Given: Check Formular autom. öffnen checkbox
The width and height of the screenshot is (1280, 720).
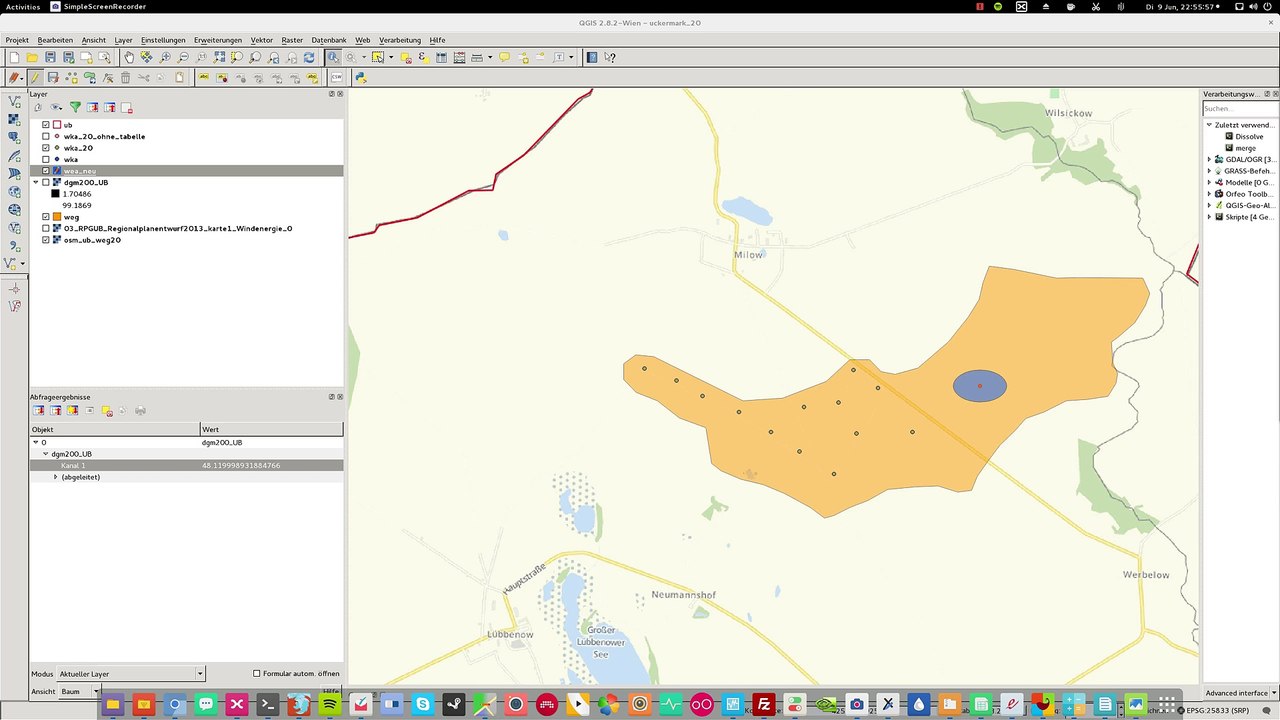Looking at the screenshot, I should [257, 673].
